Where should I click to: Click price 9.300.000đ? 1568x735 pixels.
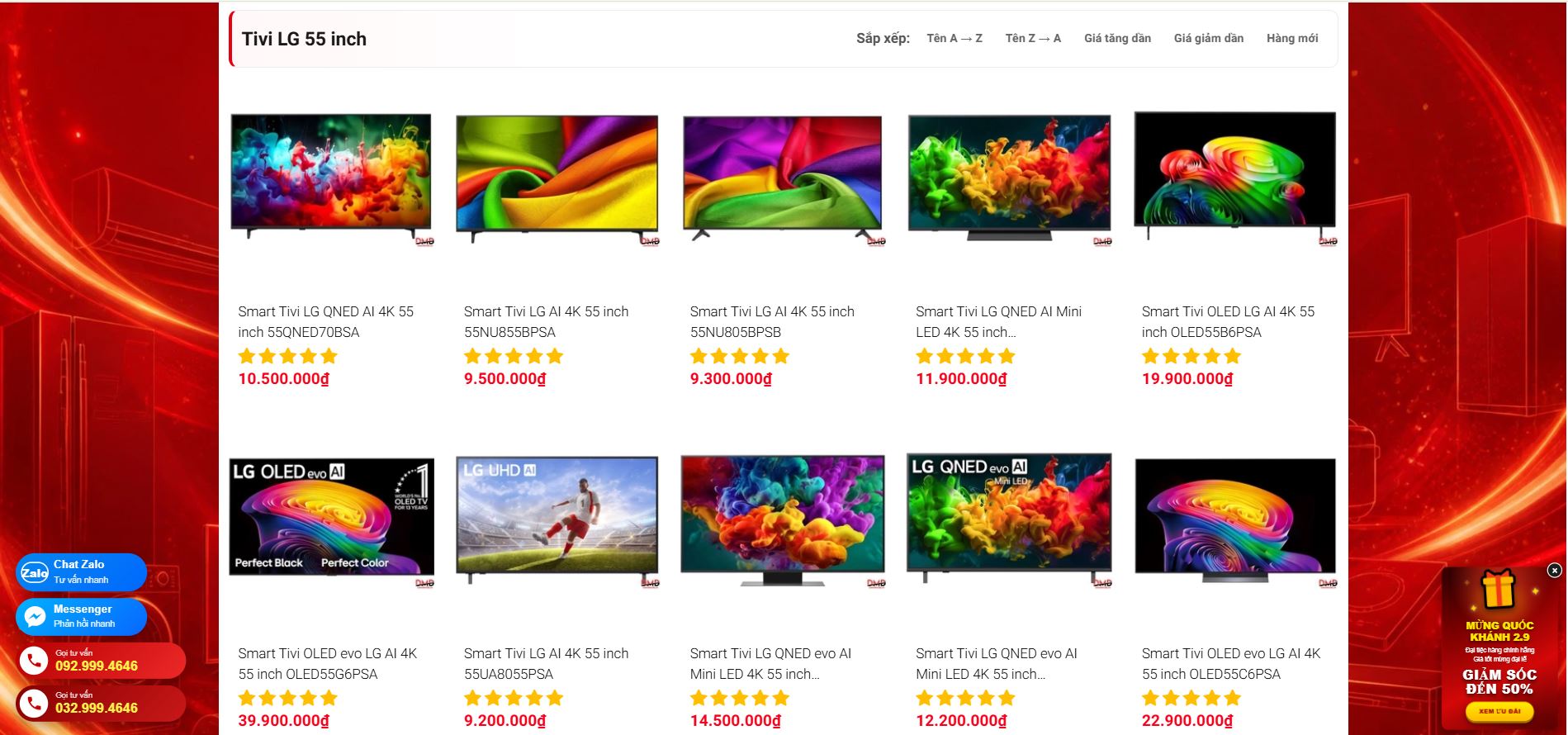(x=731, y=379)
